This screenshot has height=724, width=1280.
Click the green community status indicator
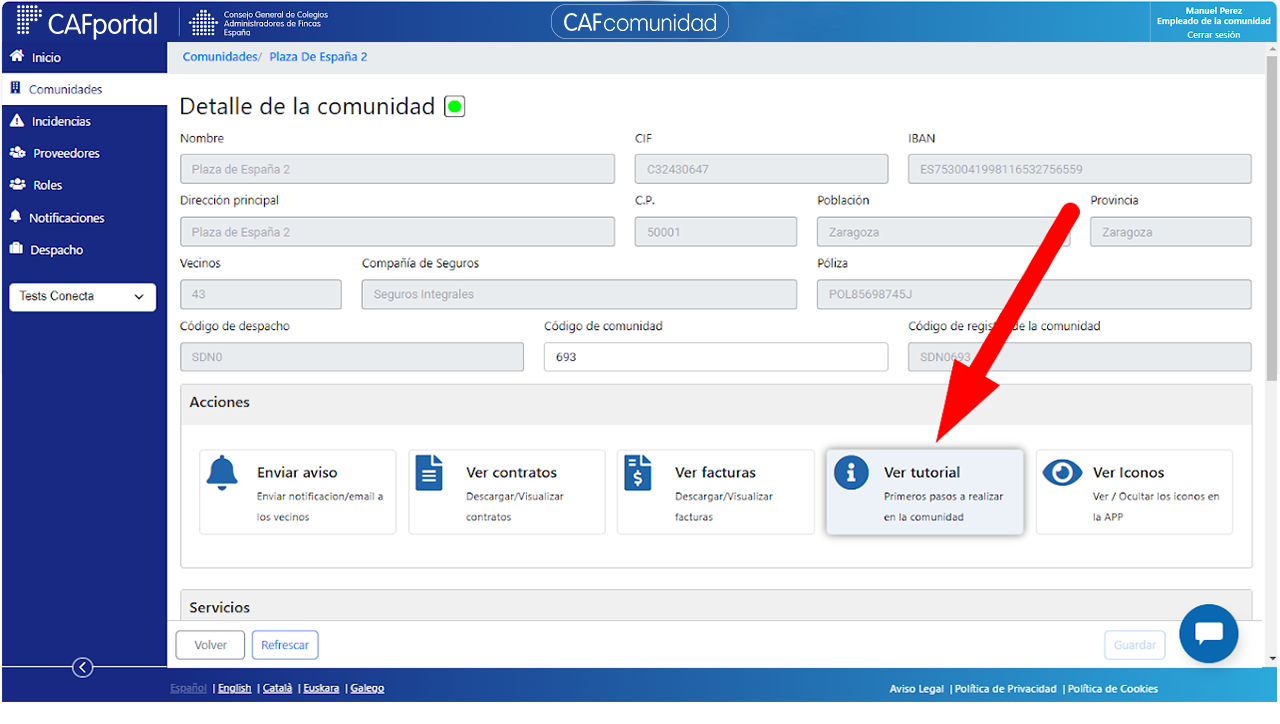coord(455,106)
